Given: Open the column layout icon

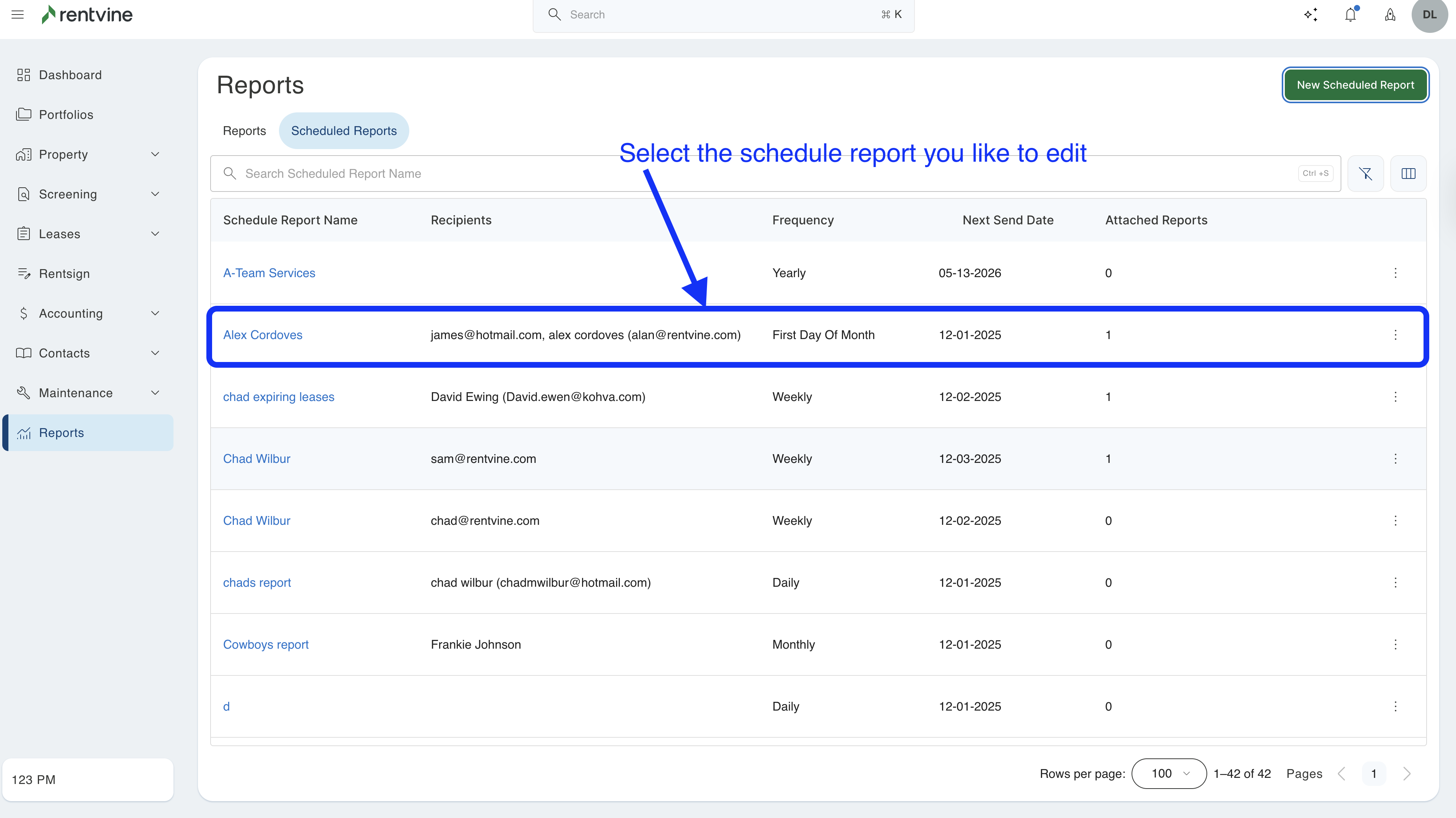Looking at the screenshot, I should (1408, 174).
